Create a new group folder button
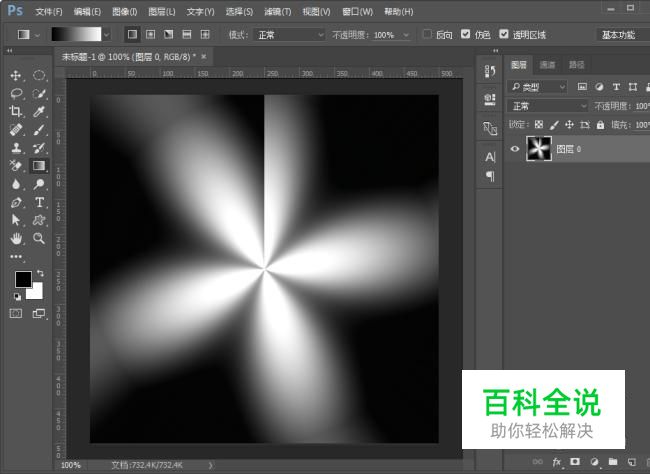The height and width of the screenshot is (474, 650). coord(613,462)
